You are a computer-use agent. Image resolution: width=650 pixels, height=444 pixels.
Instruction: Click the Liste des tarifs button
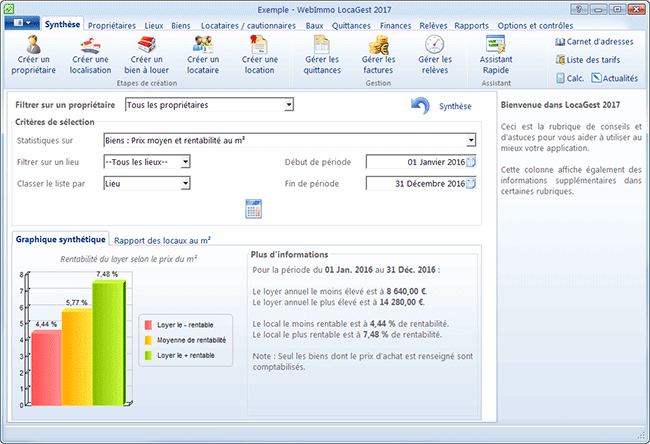tap(594, 60)
